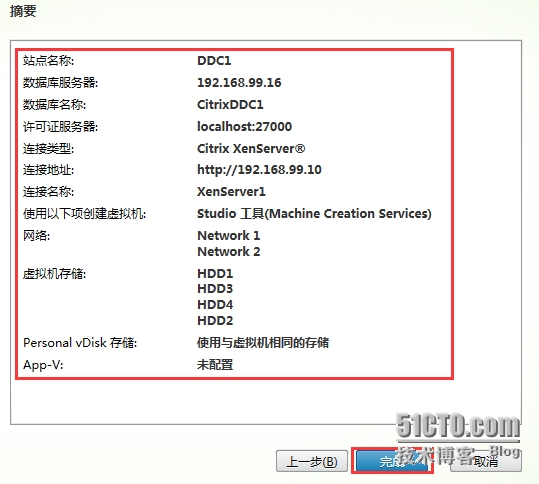
Task: Select 使用与虚拟机相同的存储 value
Action: (263, 343)
